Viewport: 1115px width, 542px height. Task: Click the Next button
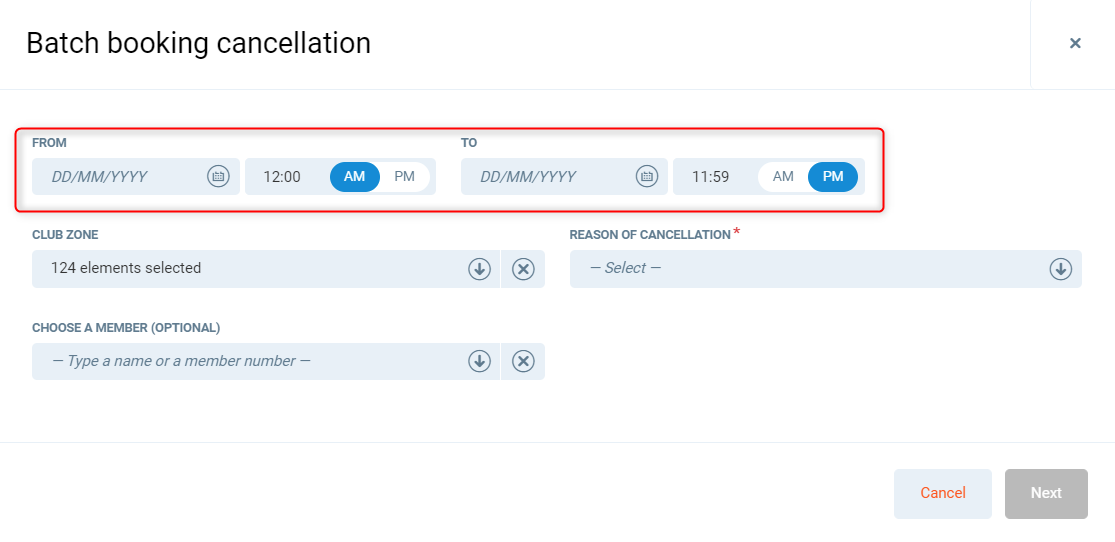(x=1046, y=493)
